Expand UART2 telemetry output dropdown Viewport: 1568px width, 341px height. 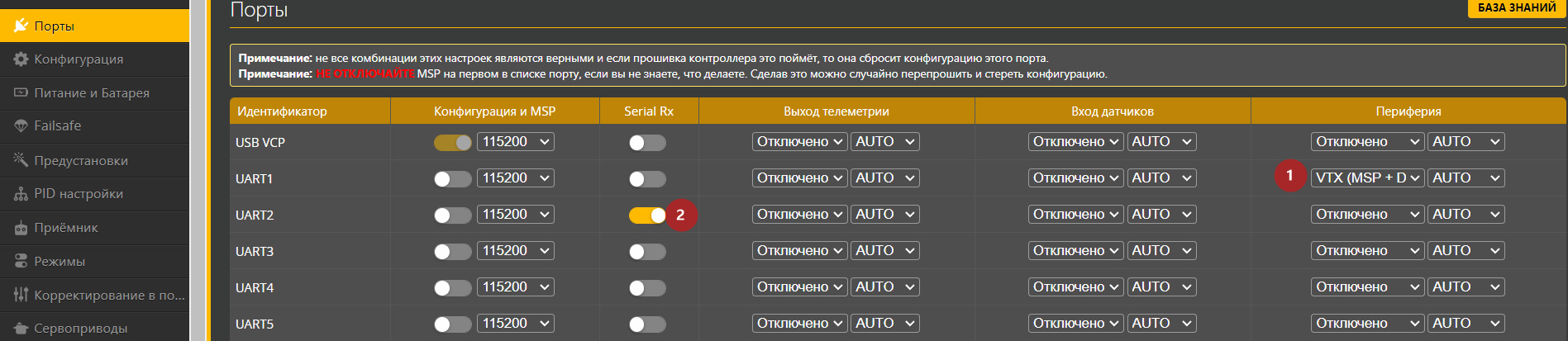[799, 215]
